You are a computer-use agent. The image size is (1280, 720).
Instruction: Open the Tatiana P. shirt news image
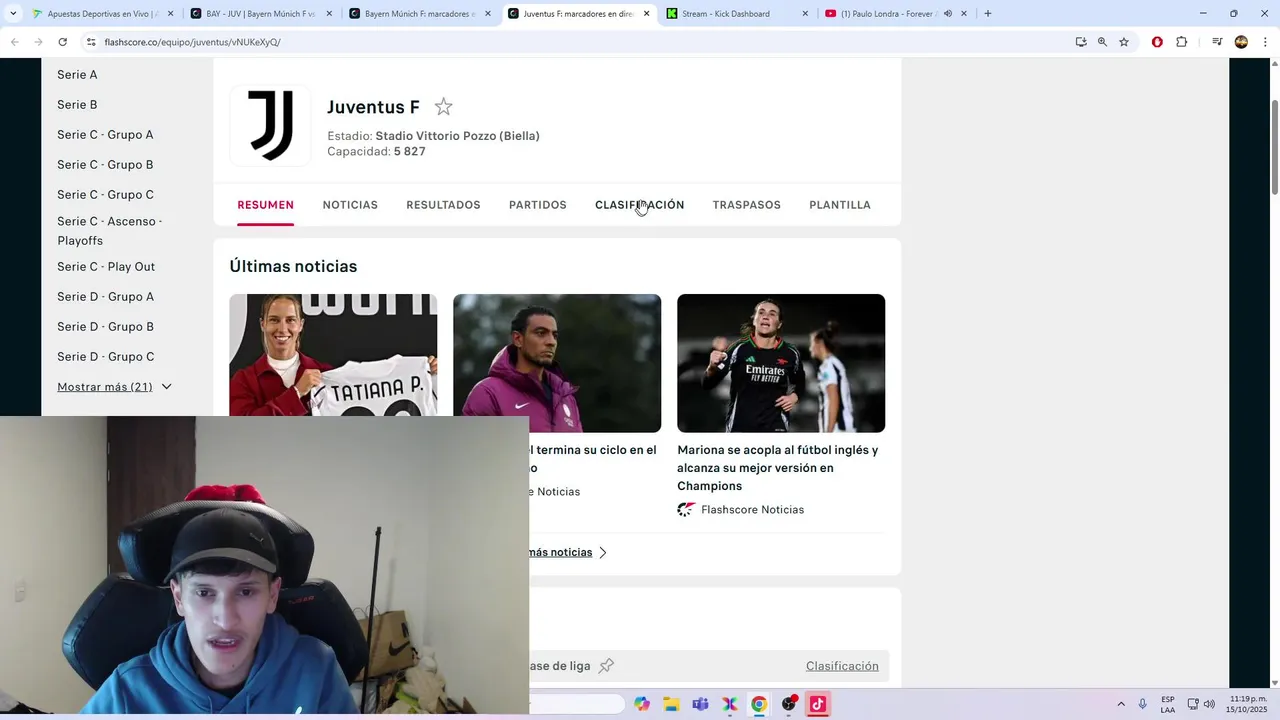333,355
